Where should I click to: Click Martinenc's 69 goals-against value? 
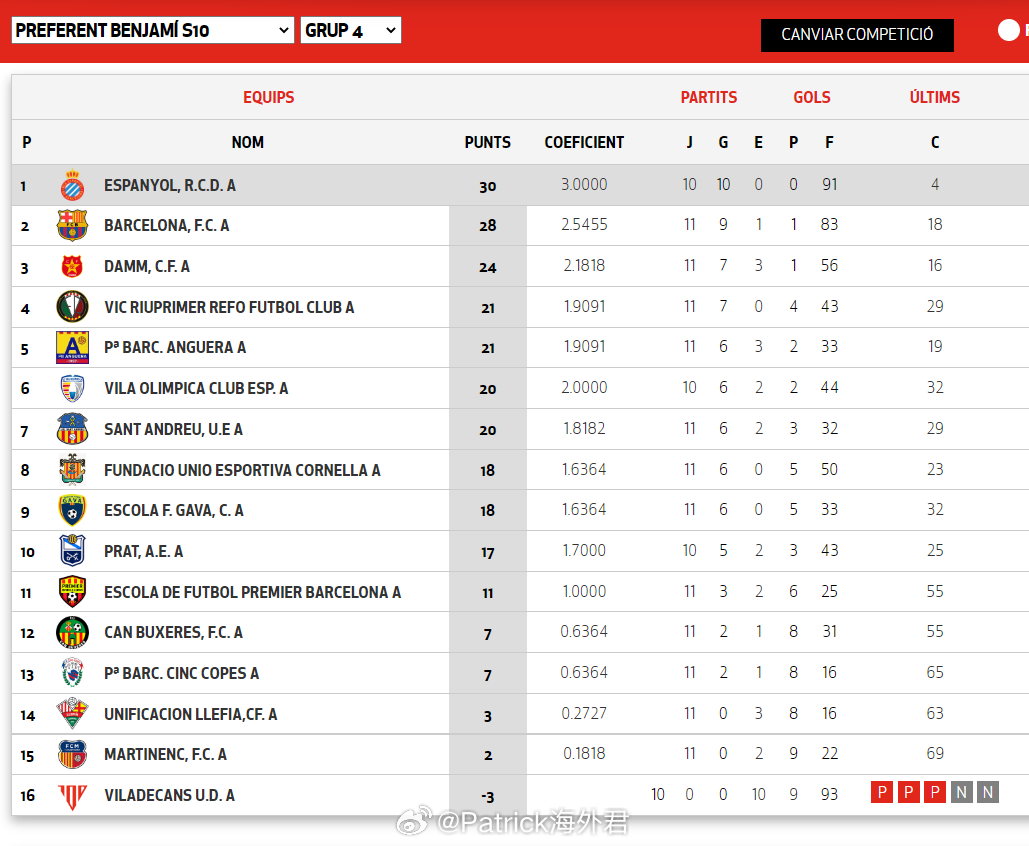point(935,753)
